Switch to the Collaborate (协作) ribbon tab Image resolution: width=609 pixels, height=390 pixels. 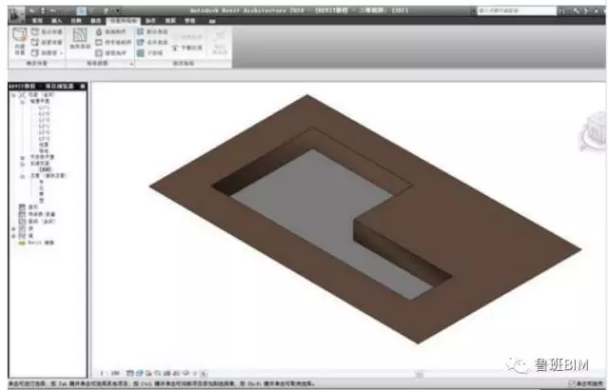(x=151, y=21)
